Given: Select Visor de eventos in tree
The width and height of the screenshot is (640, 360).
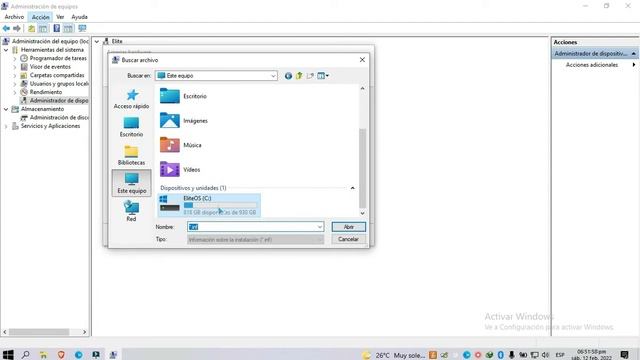Looking at the screenshot, I should point(50,67).
